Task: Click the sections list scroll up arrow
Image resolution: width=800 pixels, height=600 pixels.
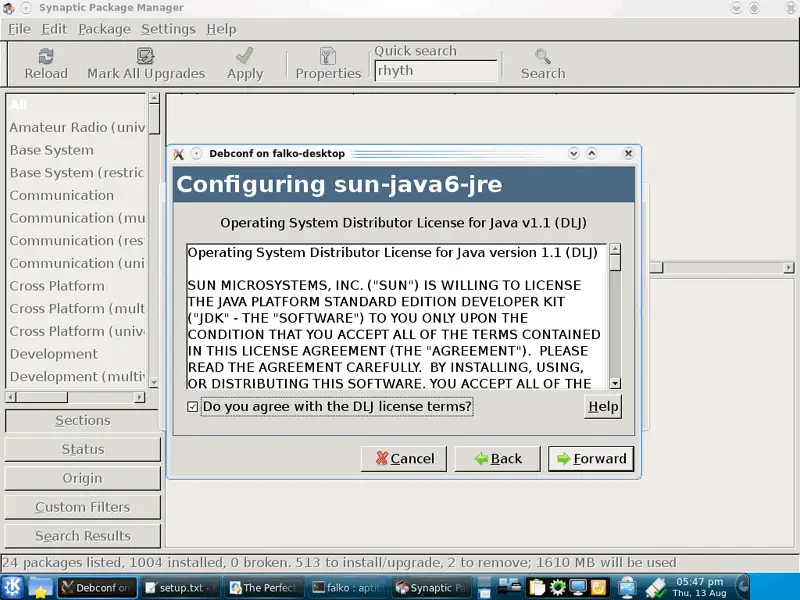Action: pyautogui.click(x=154, y=98)
